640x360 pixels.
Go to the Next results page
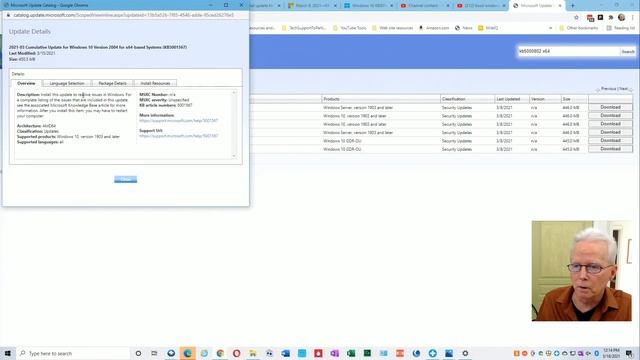click(624, 89)
